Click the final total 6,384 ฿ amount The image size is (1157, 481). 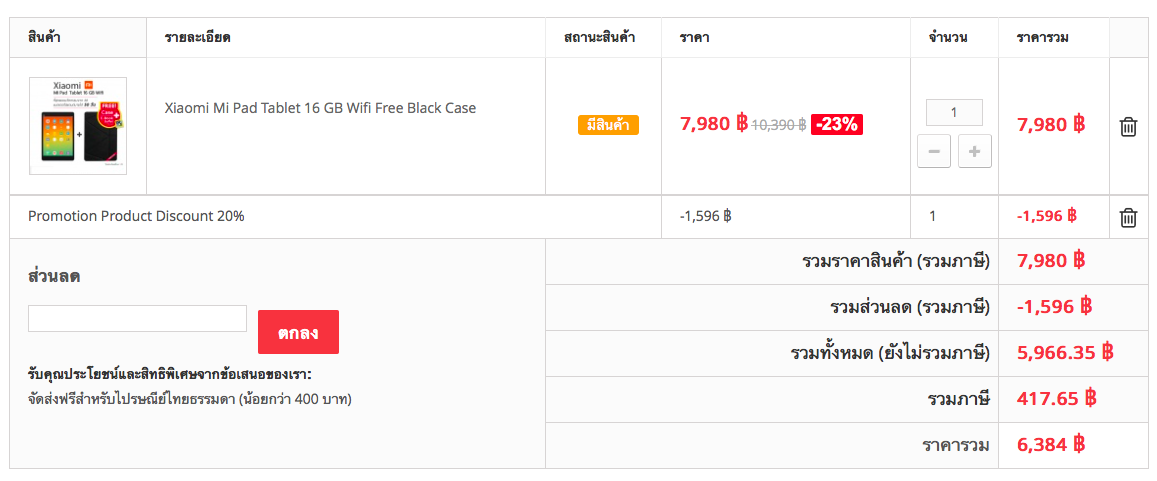point(1051,445)
